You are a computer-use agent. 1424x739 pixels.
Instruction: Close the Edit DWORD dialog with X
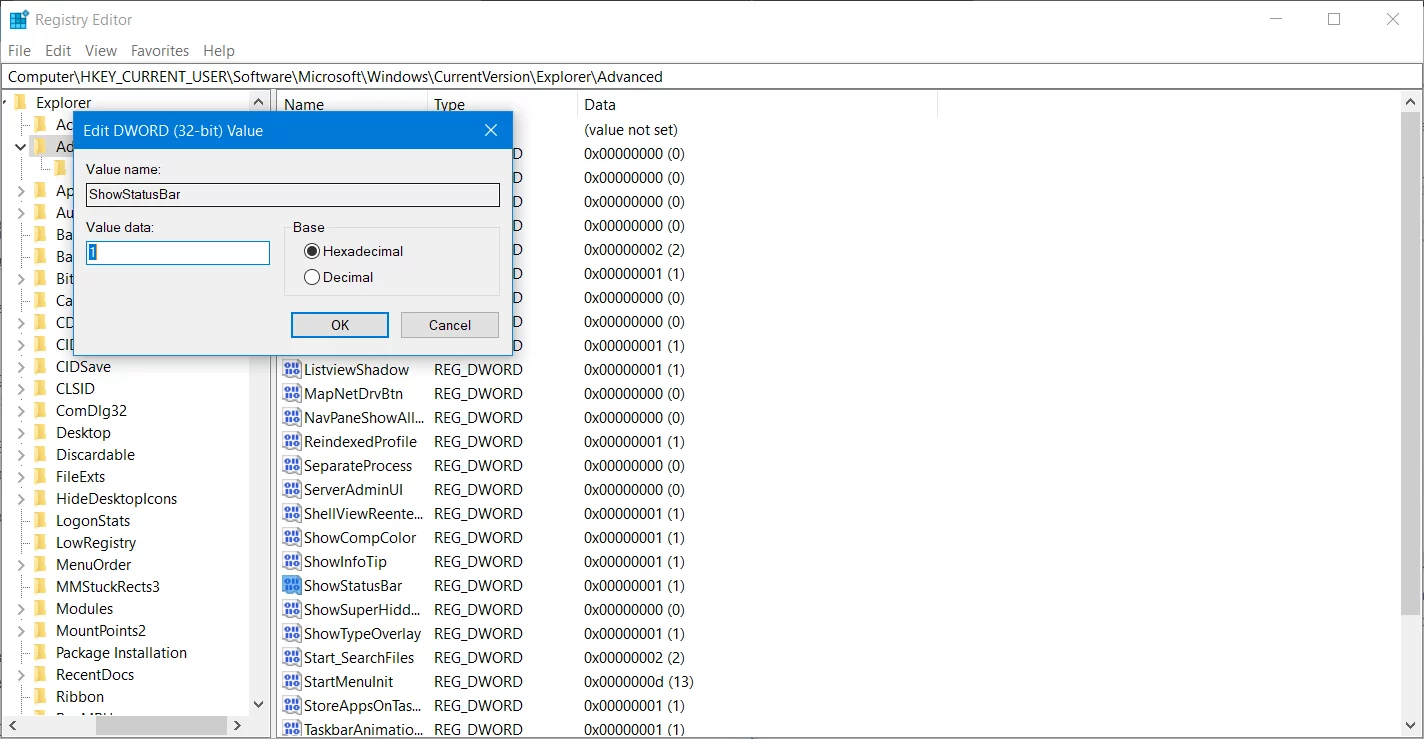pos(491,130)
